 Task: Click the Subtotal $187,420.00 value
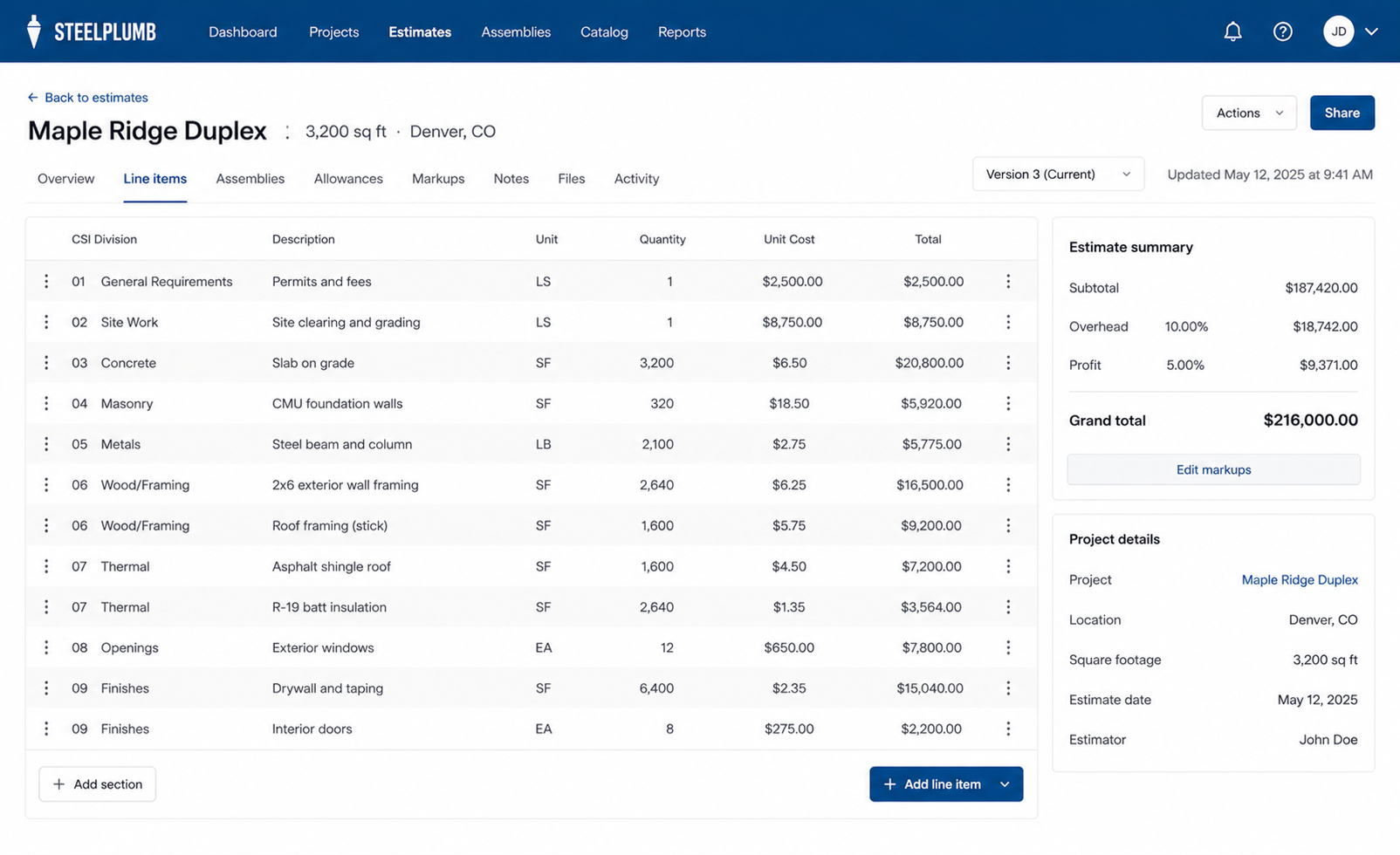click(1321, 288)
